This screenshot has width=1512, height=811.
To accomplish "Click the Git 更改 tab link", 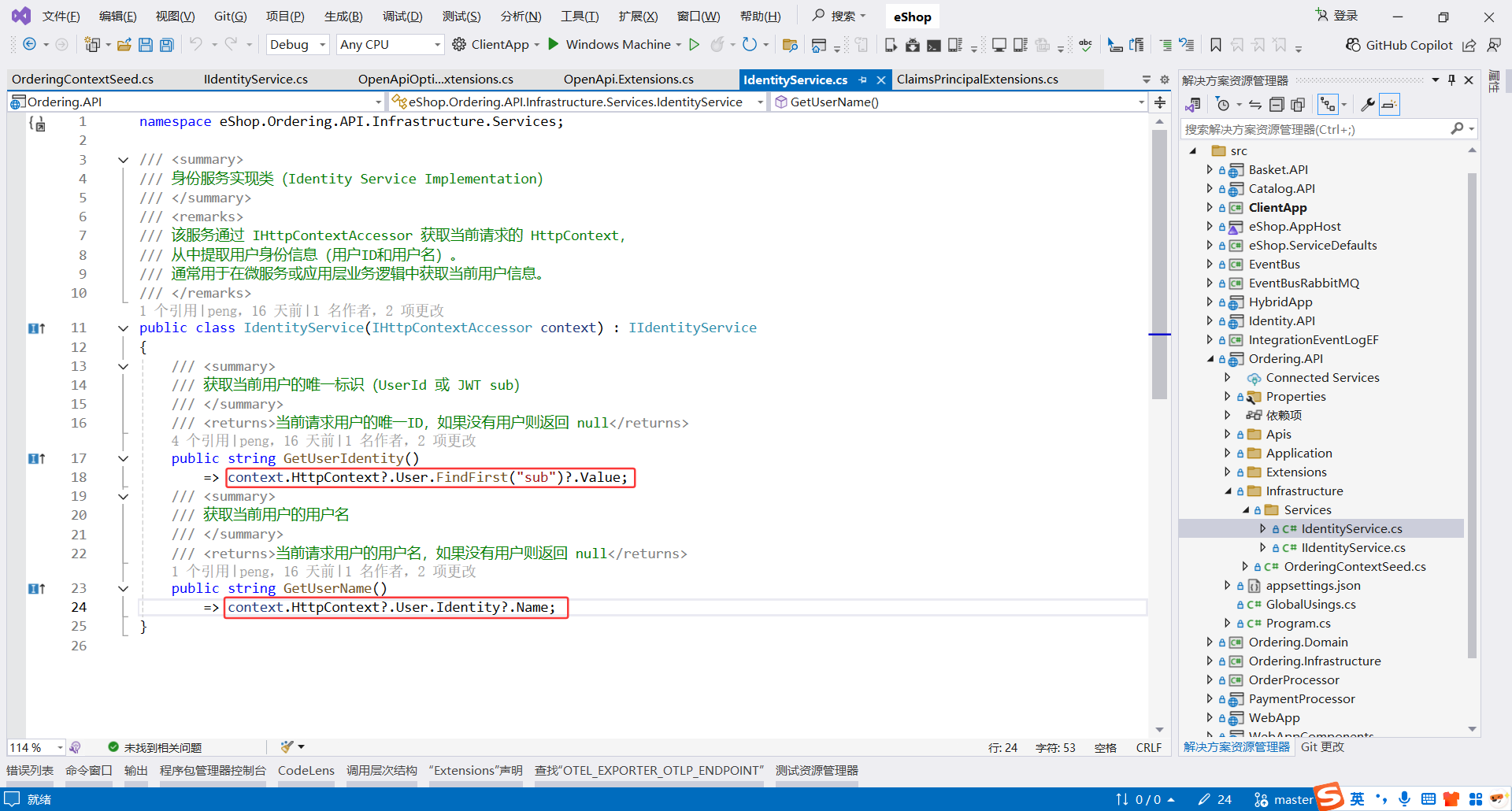I will point(1322,747).
